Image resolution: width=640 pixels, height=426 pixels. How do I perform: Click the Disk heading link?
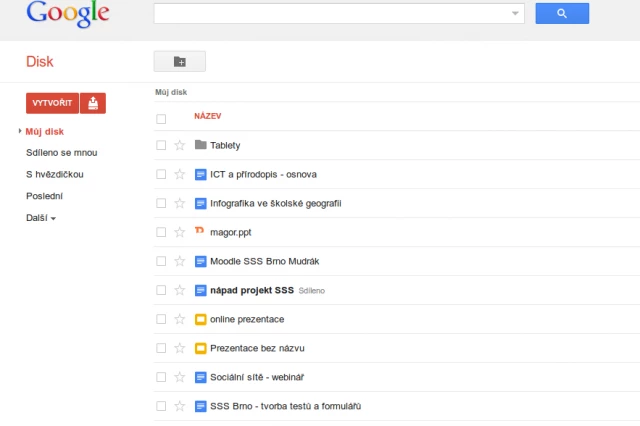(40, 62)
